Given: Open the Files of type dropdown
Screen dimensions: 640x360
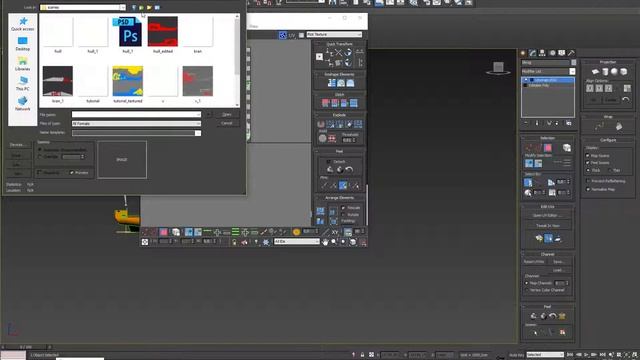Looking at the screenshot, I should pyautogui.click(x=136, y=123).
